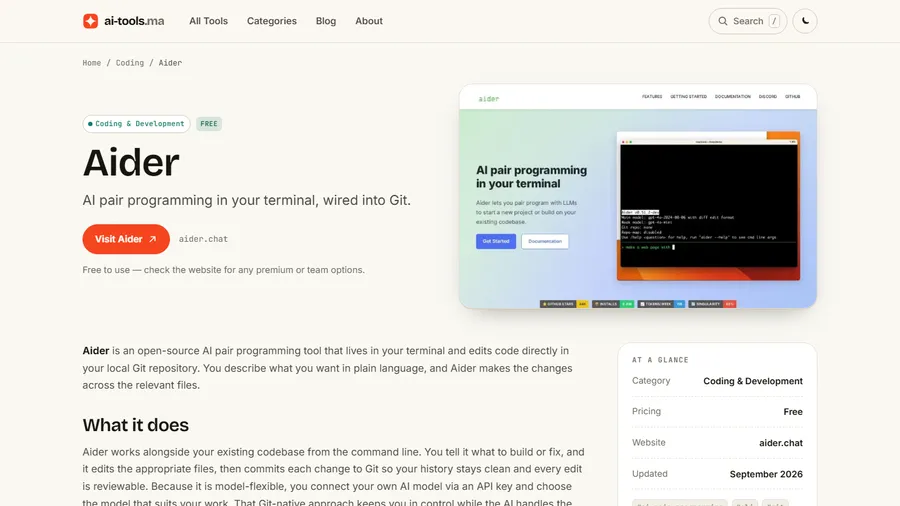900x506 pixels.
Task: Open the ai-tools.ma home link text
Action: tap(134, 21)
